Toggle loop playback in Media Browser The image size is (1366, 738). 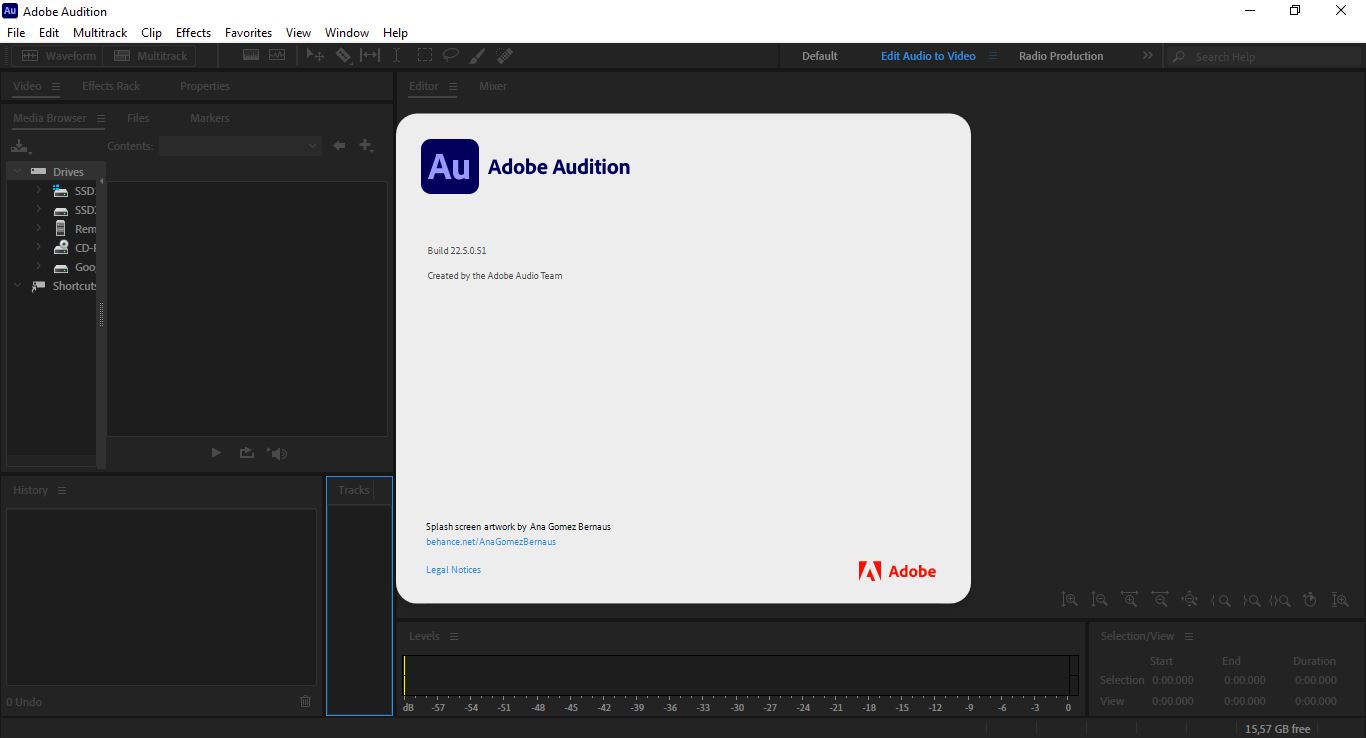[247, 453]
